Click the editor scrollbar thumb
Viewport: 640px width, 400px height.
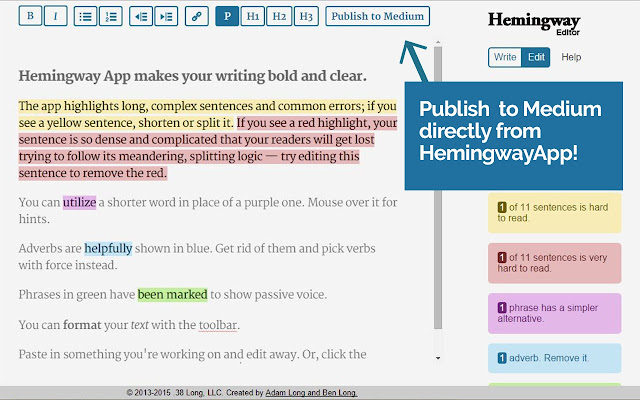point(438,188)
